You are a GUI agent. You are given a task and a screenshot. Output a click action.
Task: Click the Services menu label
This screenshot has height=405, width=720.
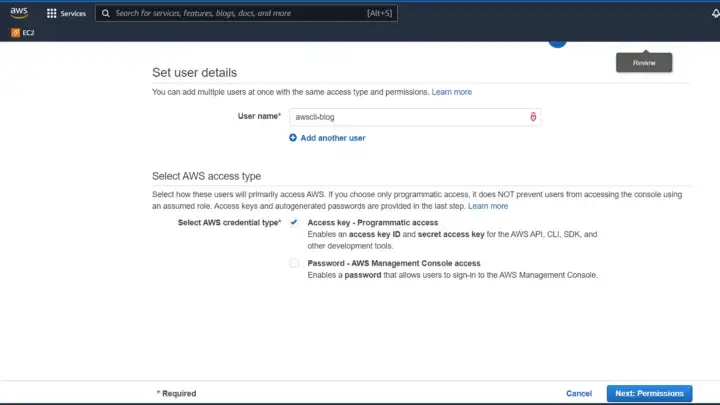coord(73,14)
